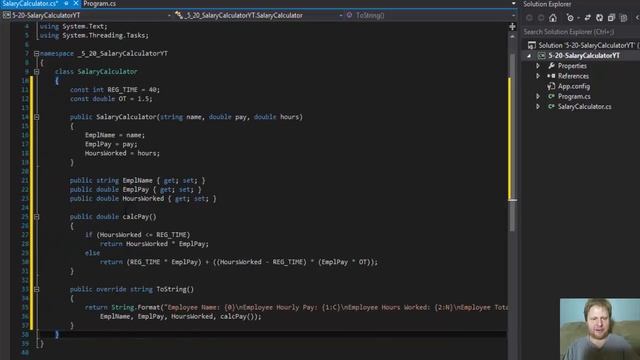
Task: Click the References node icon
Action: (x=551, y=76)
